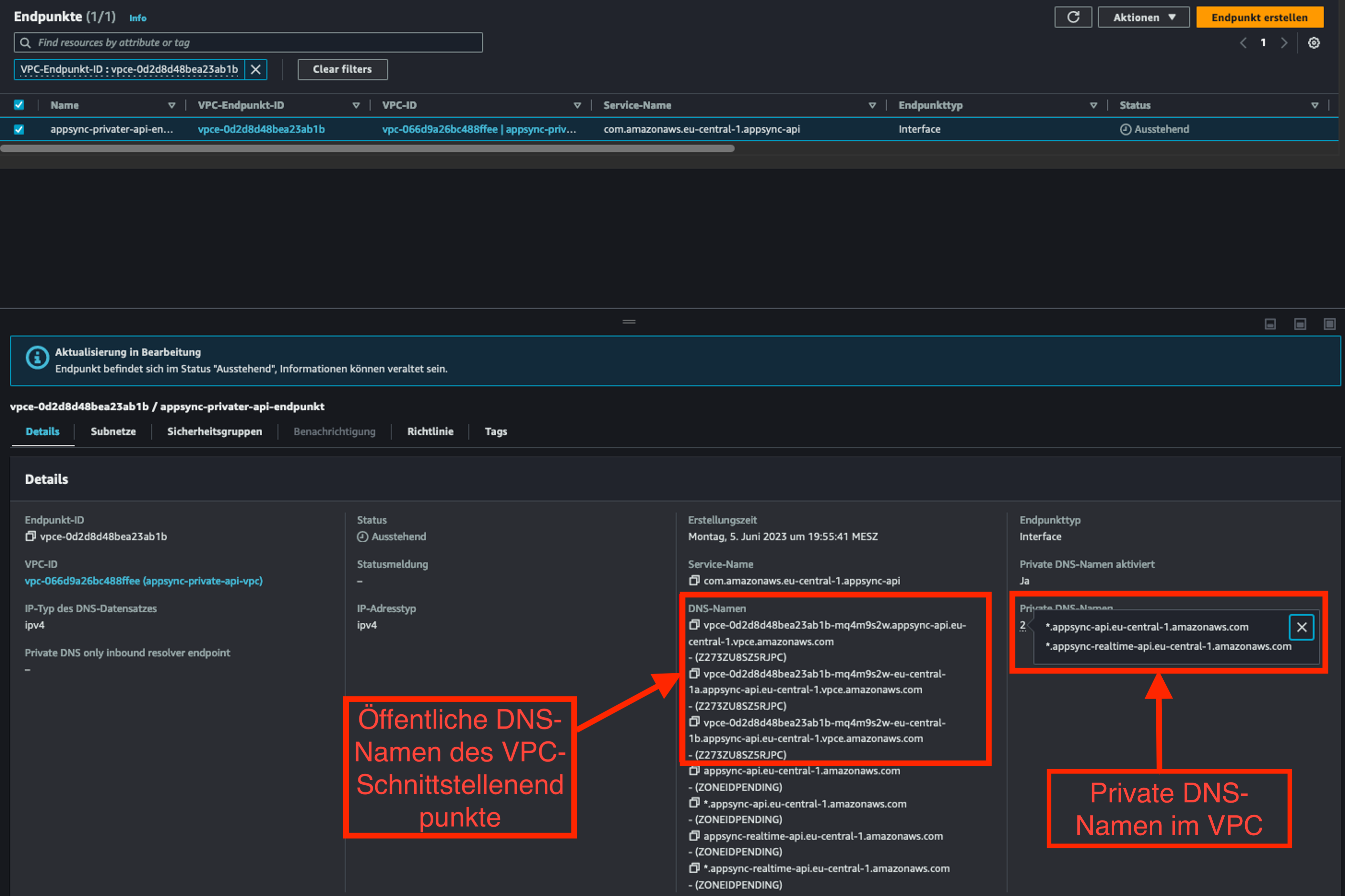This screenshot has width=1345, height=896.
Task: Open table preferences gear icon
Action: click(x=1314, y=43)
